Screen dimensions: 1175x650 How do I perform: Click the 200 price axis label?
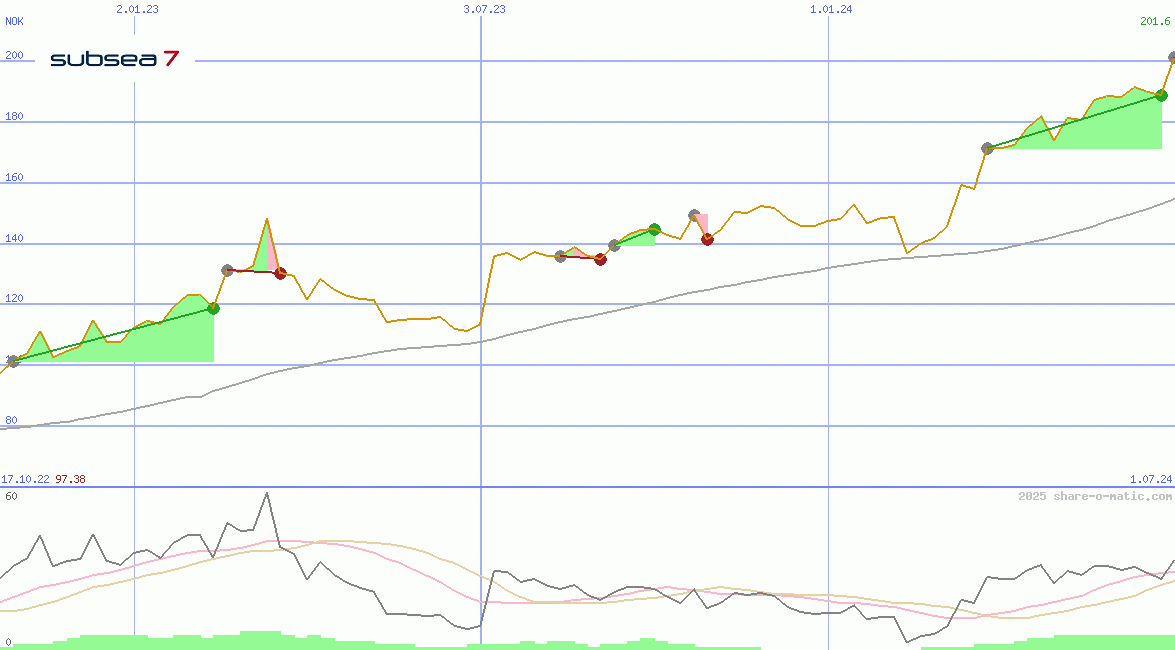coord(14,56)
